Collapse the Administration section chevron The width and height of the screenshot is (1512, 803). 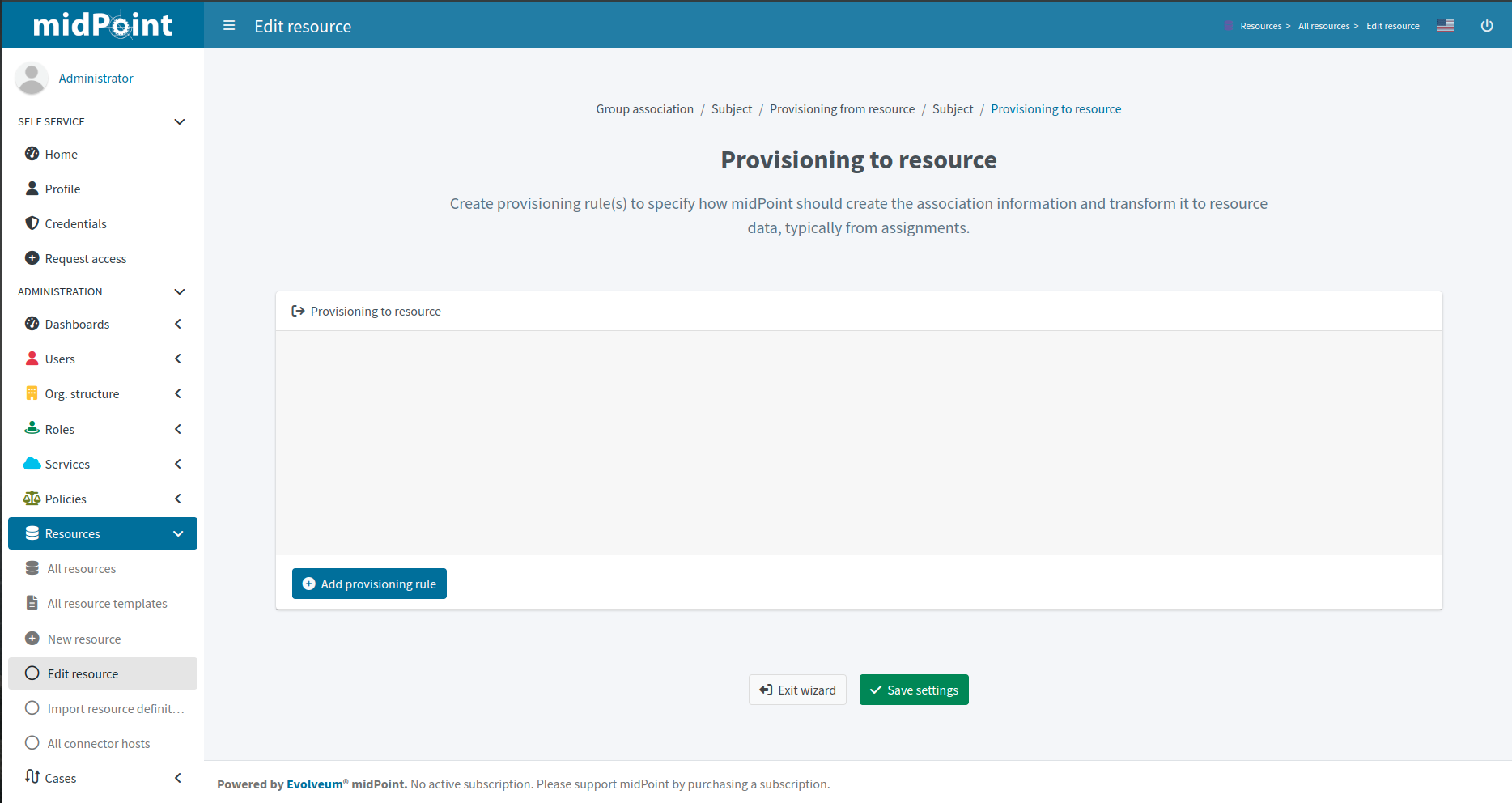click(x=180, y=291)
